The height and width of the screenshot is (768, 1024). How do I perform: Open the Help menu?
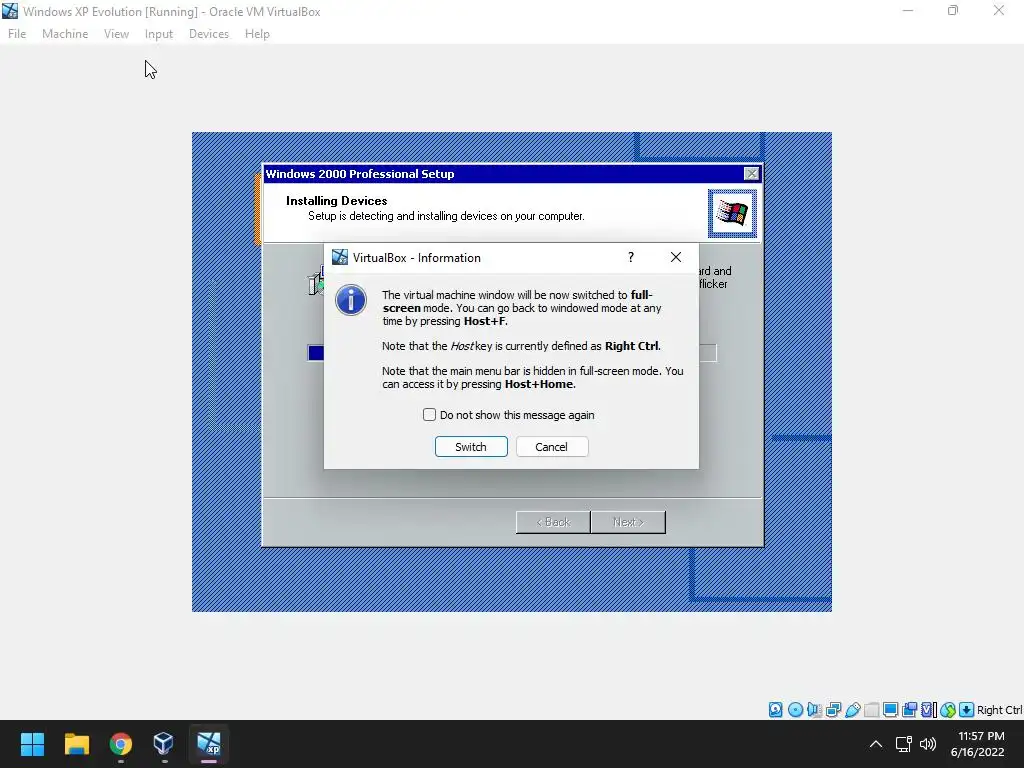[x=257, y=34]
